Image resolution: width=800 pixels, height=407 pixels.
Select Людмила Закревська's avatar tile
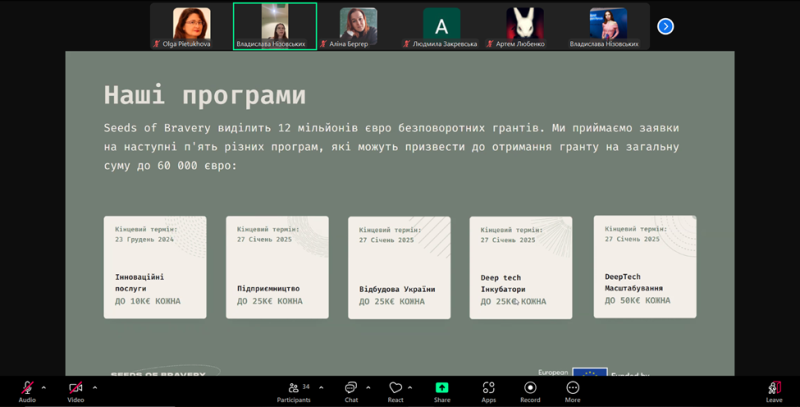(x=441, y=26)
